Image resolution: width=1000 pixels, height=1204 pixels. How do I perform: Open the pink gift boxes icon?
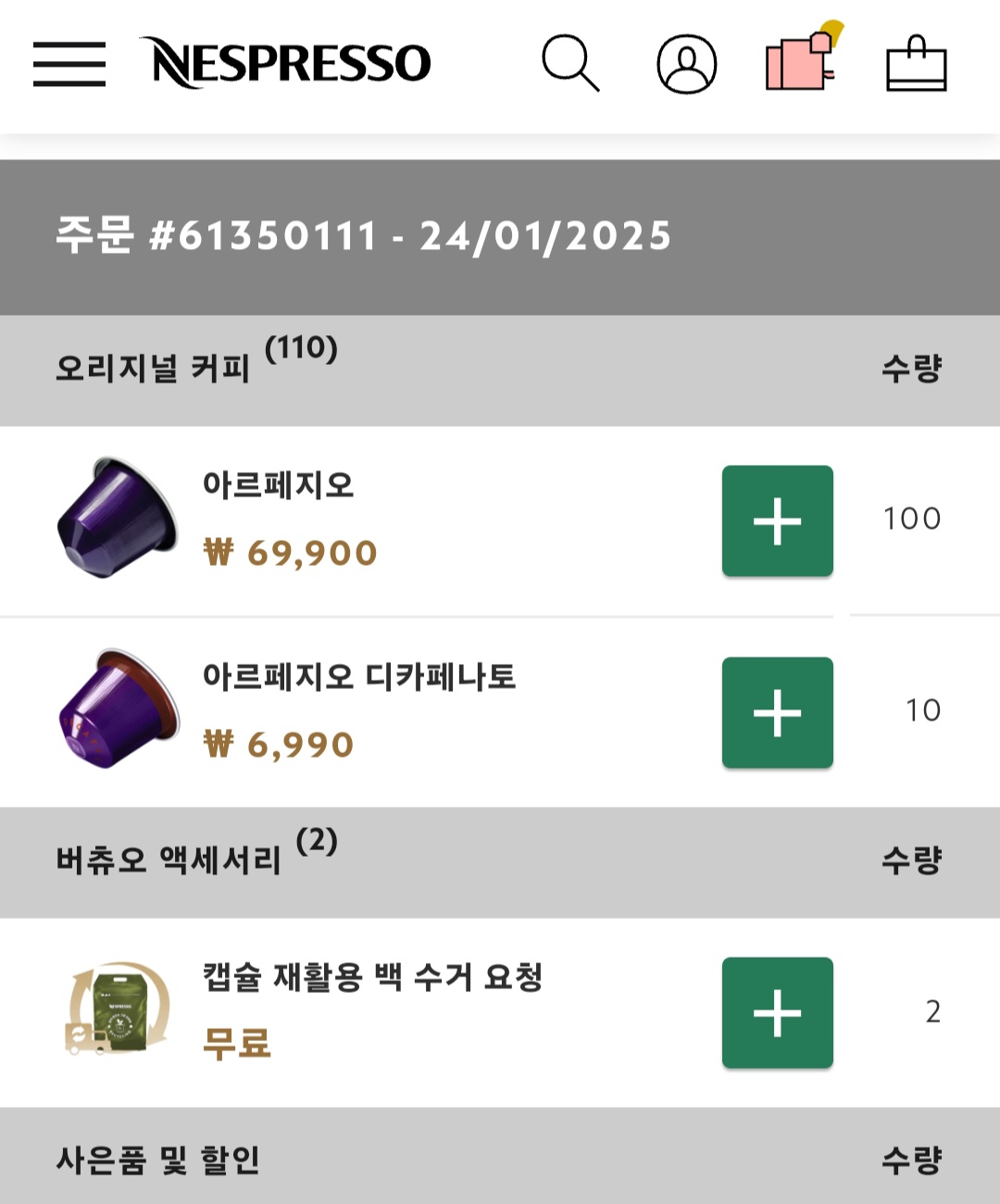tap(802, 60)
